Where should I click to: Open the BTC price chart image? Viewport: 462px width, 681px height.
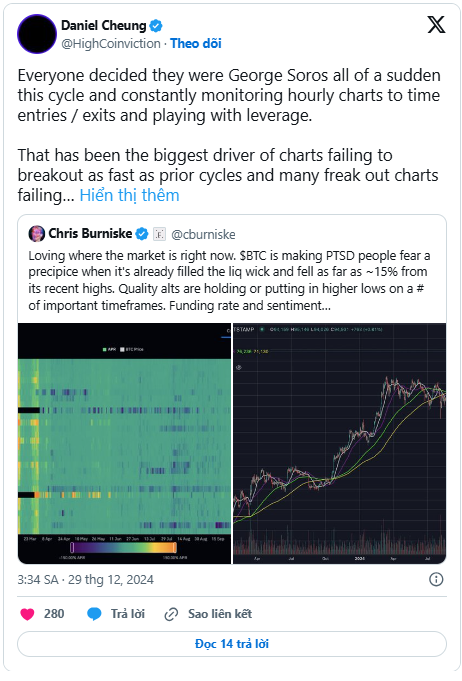340,443
